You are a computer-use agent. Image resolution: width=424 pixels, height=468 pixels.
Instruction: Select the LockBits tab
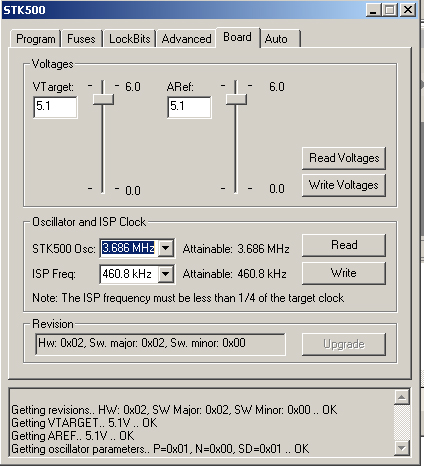(130, 39)
